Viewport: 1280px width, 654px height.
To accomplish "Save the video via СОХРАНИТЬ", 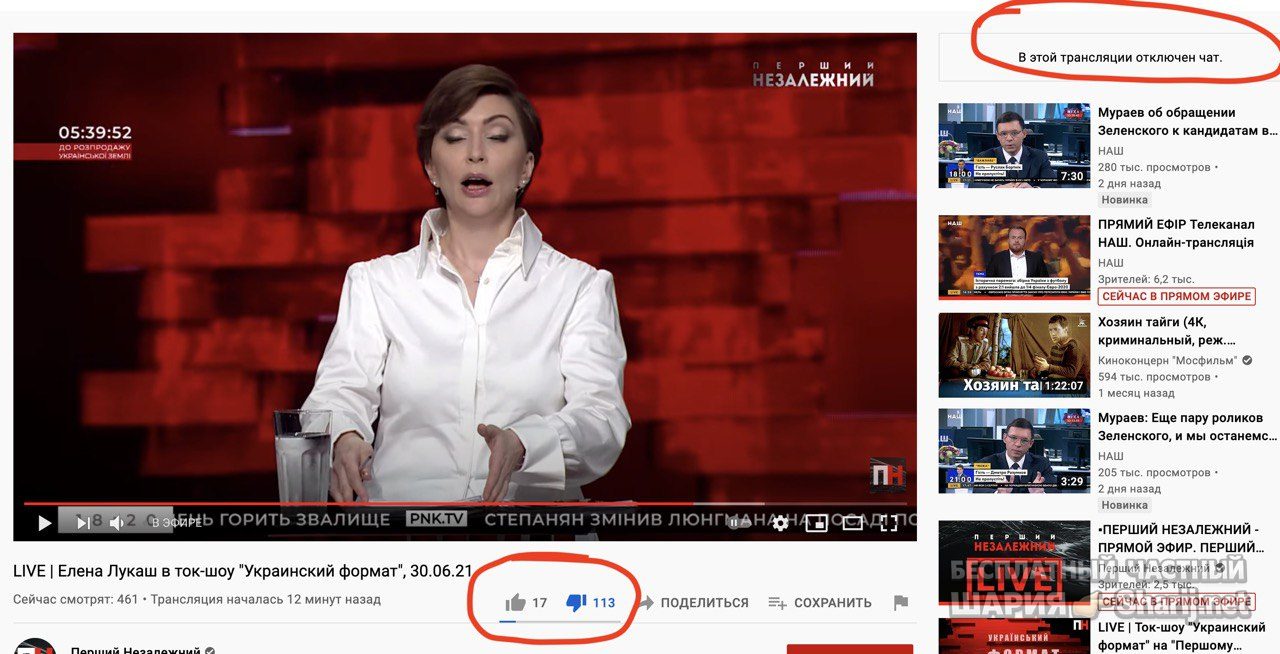I will [820, 603].
